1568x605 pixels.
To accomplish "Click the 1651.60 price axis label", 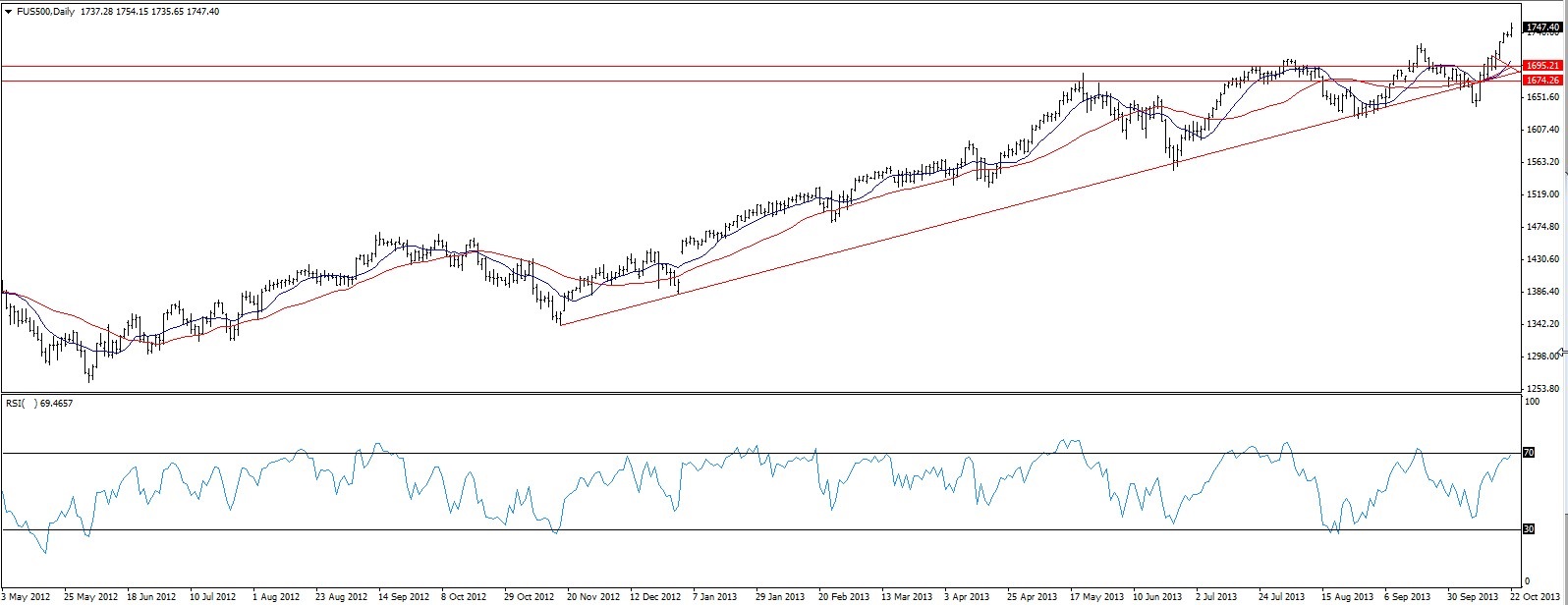I will point(1544,97).
